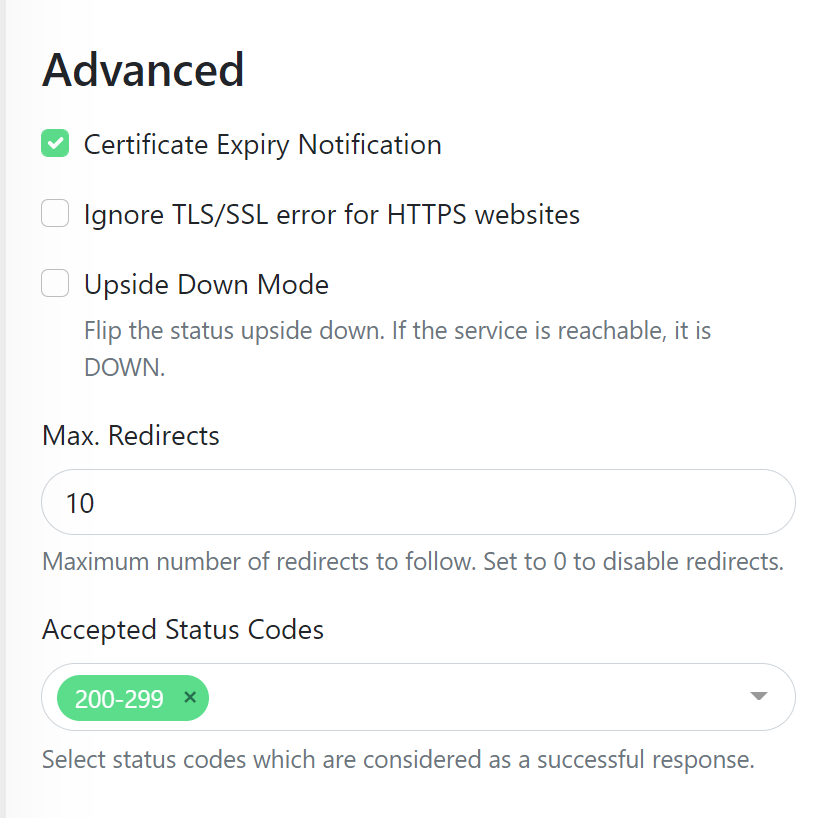Turn on Upside Down Mode
Viewport: 825px width, 818px height.
coord(55,283)
